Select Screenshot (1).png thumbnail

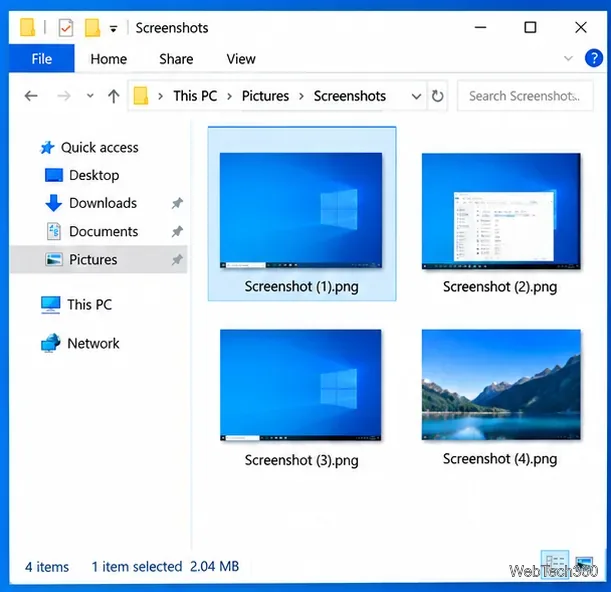[301, 210]
